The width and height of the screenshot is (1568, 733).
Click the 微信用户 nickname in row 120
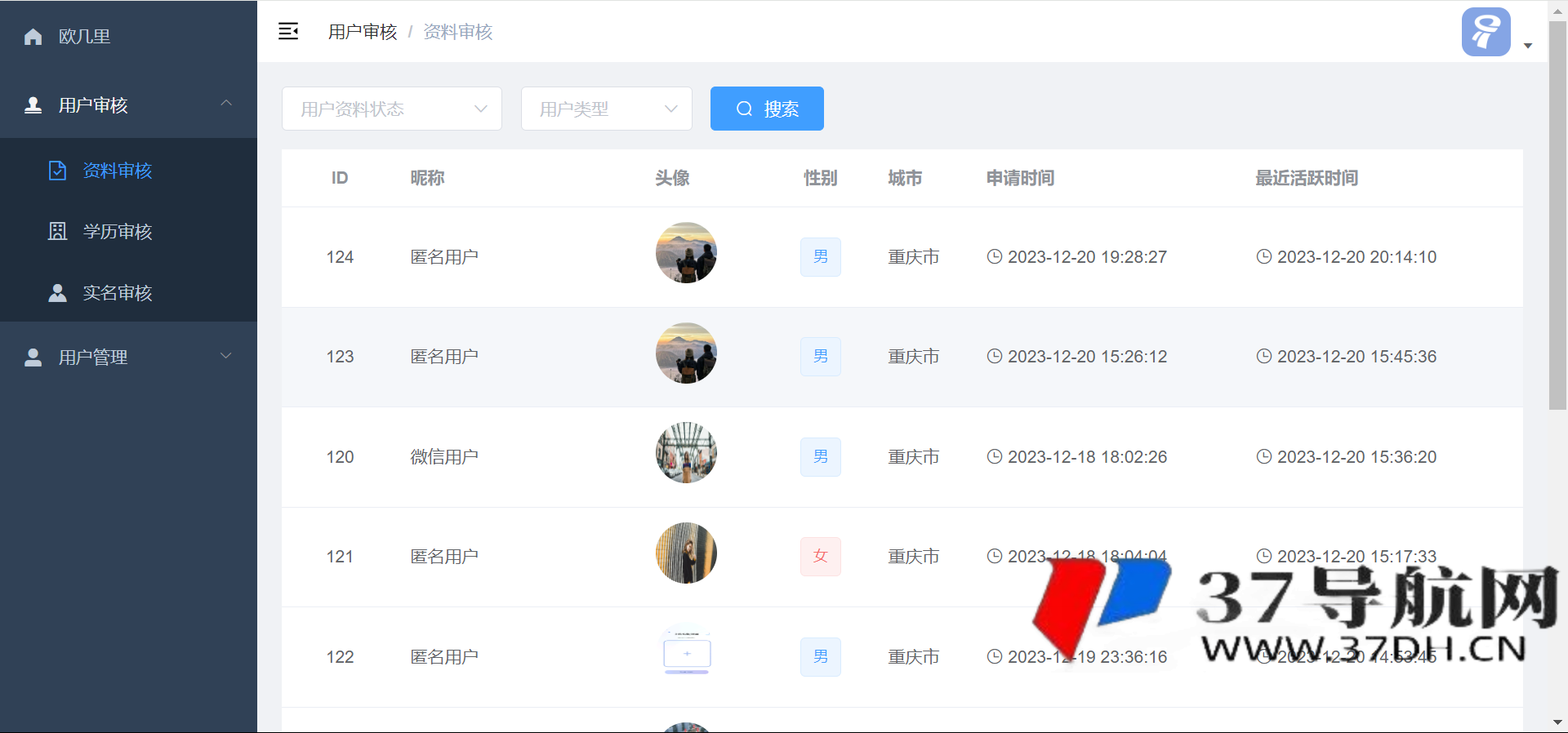tap(444, 457)
